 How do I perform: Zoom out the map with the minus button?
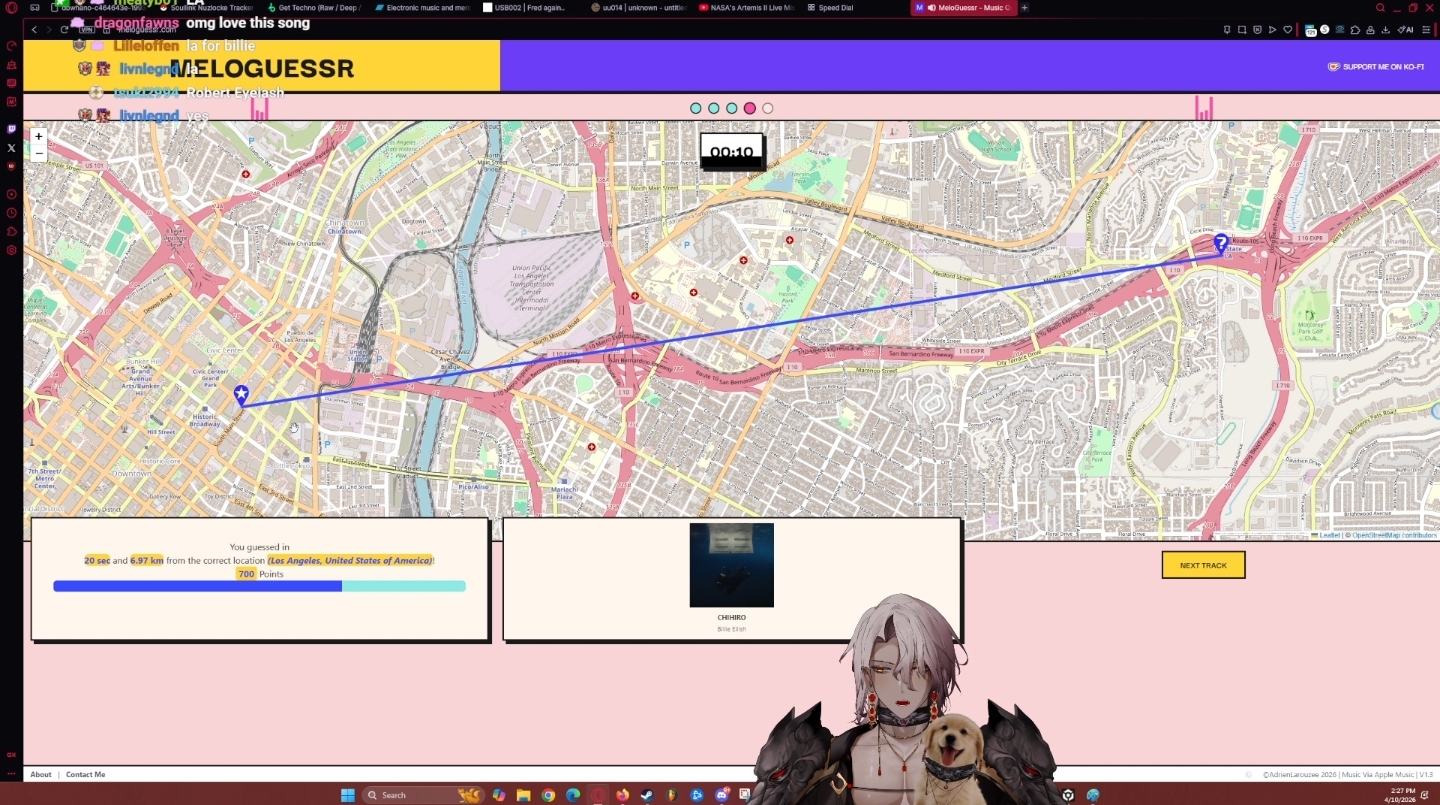pyautogui.click(x=39, y=153)
